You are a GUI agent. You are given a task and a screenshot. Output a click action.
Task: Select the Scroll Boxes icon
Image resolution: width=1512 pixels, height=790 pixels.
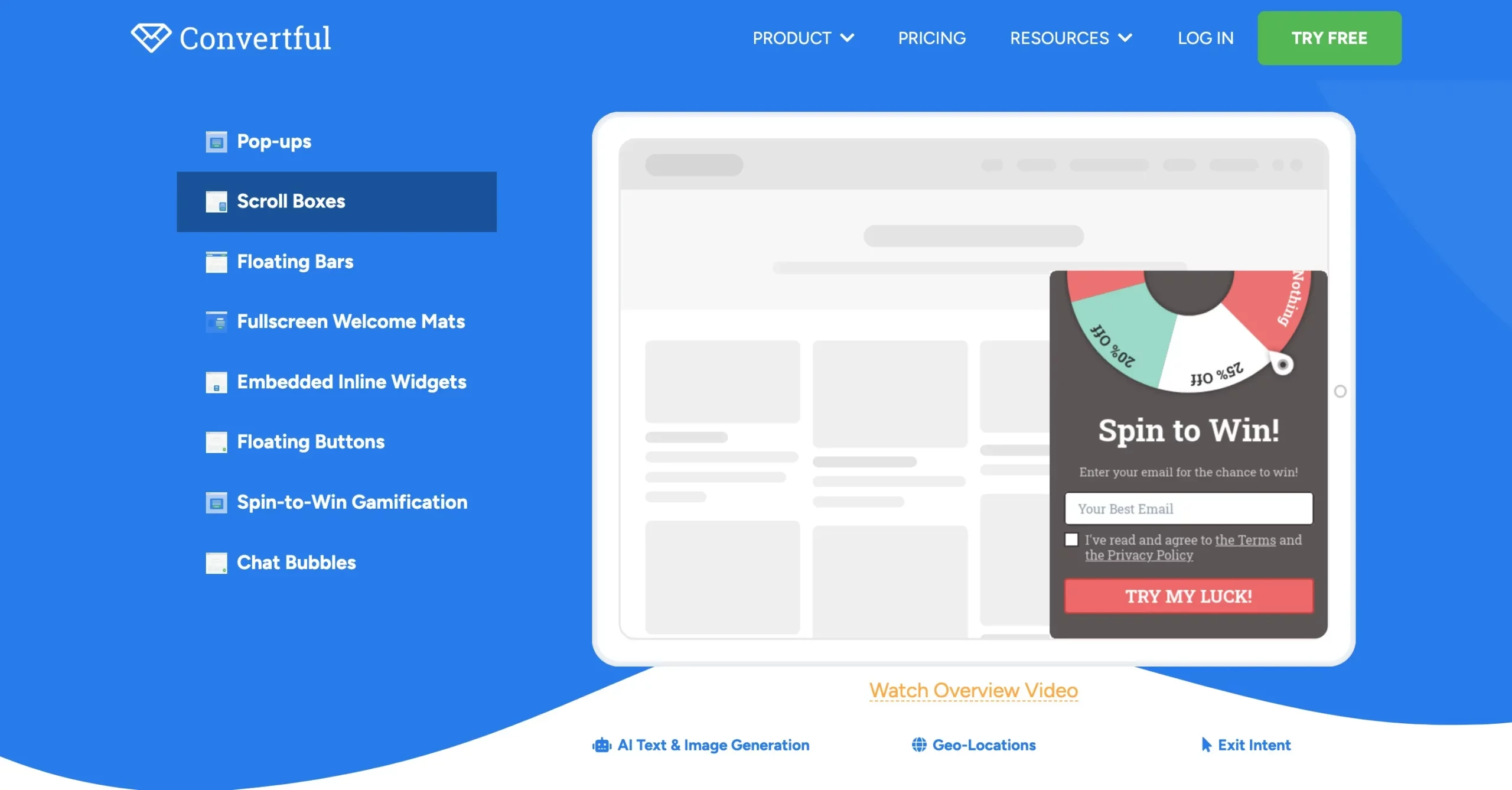pos(216,200)
